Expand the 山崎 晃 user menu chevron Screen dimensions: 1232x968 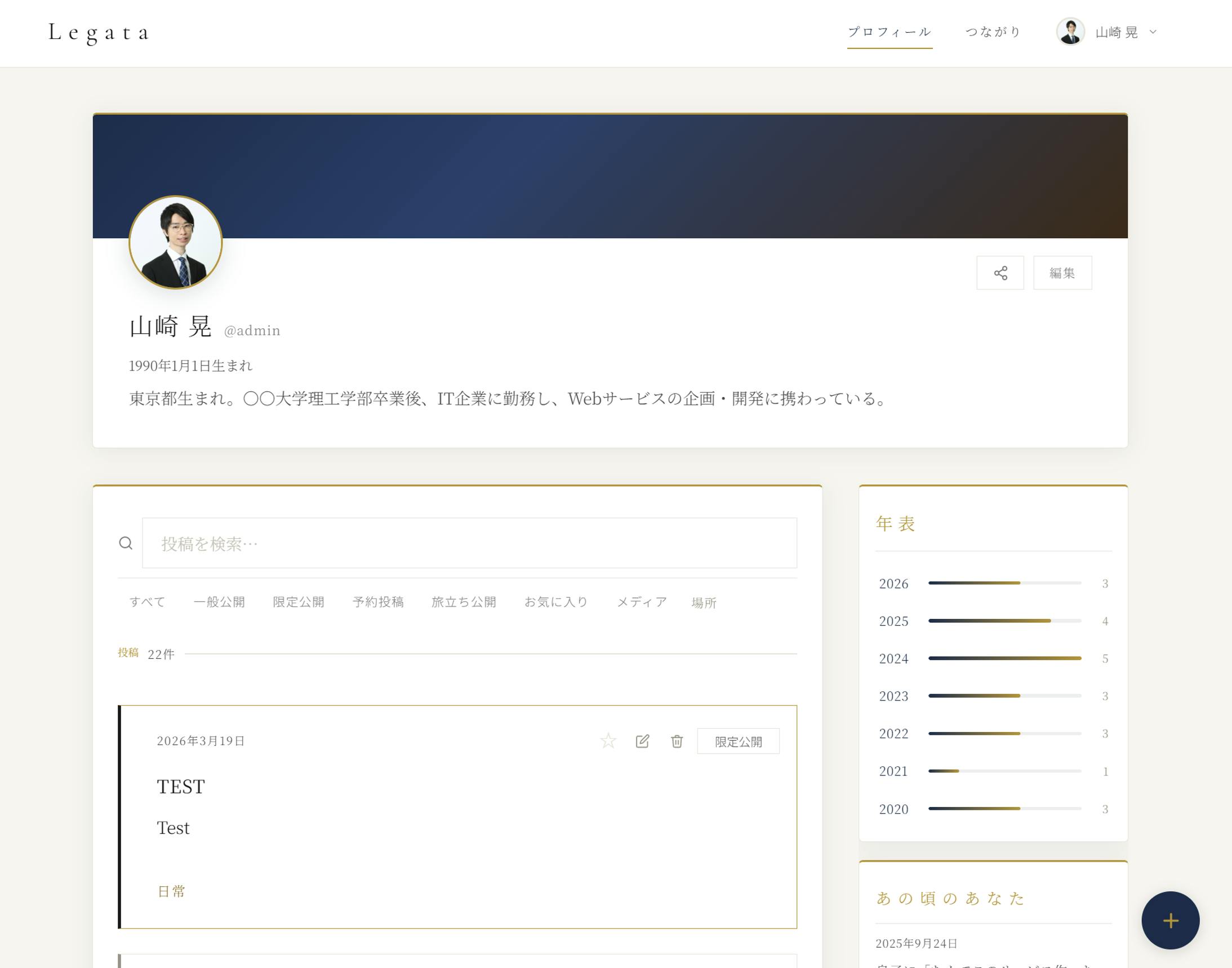click(x=1153, y=32)
